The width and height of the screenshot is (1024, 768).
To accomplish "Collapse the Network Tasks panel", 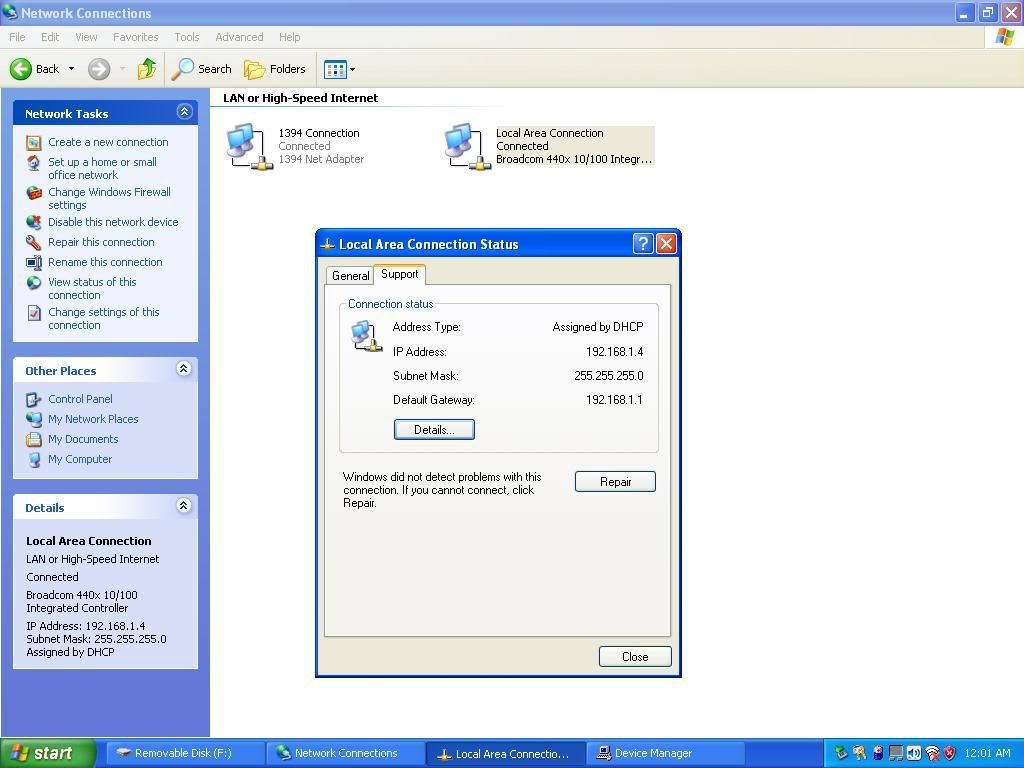I will tap(185, 112).
